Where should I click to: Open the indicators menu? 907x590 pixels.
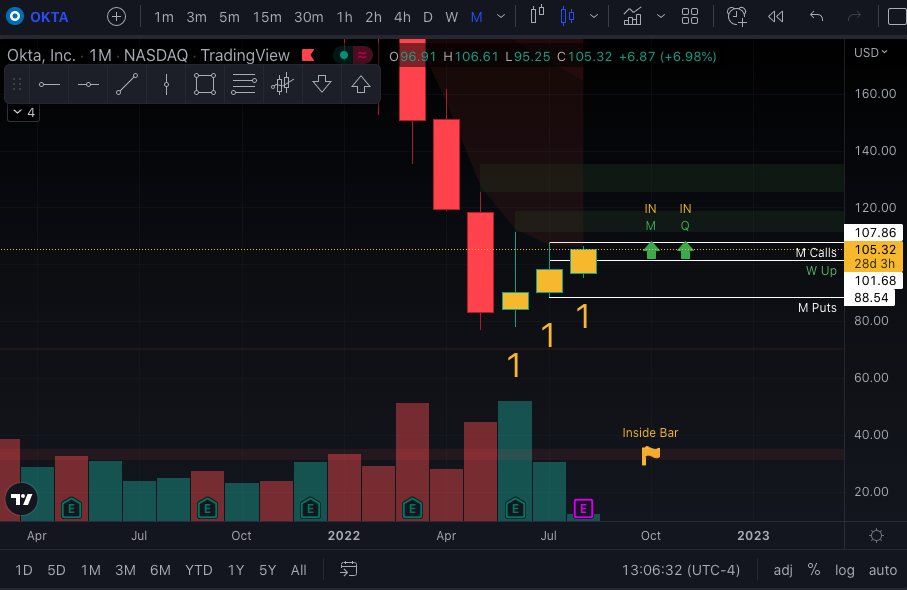coord(632,16)
